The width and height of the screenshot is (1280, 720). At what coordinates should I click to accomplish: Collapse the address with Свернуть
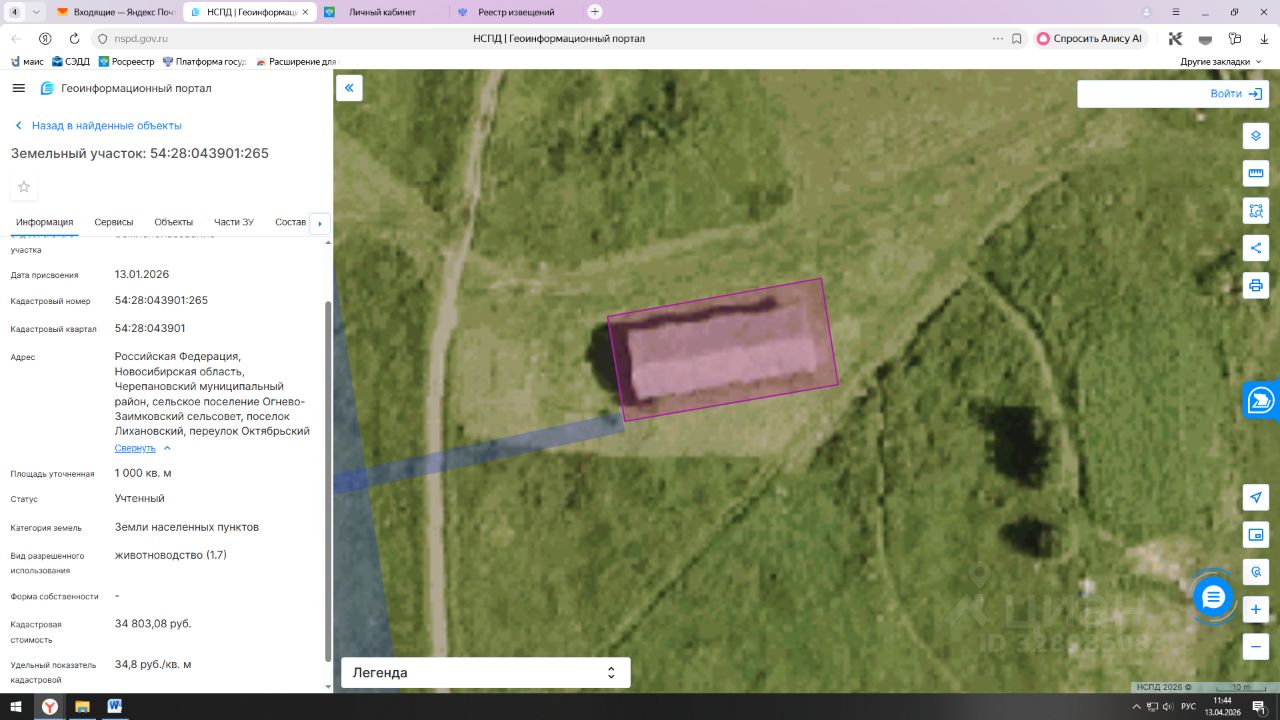pos(143,448)
